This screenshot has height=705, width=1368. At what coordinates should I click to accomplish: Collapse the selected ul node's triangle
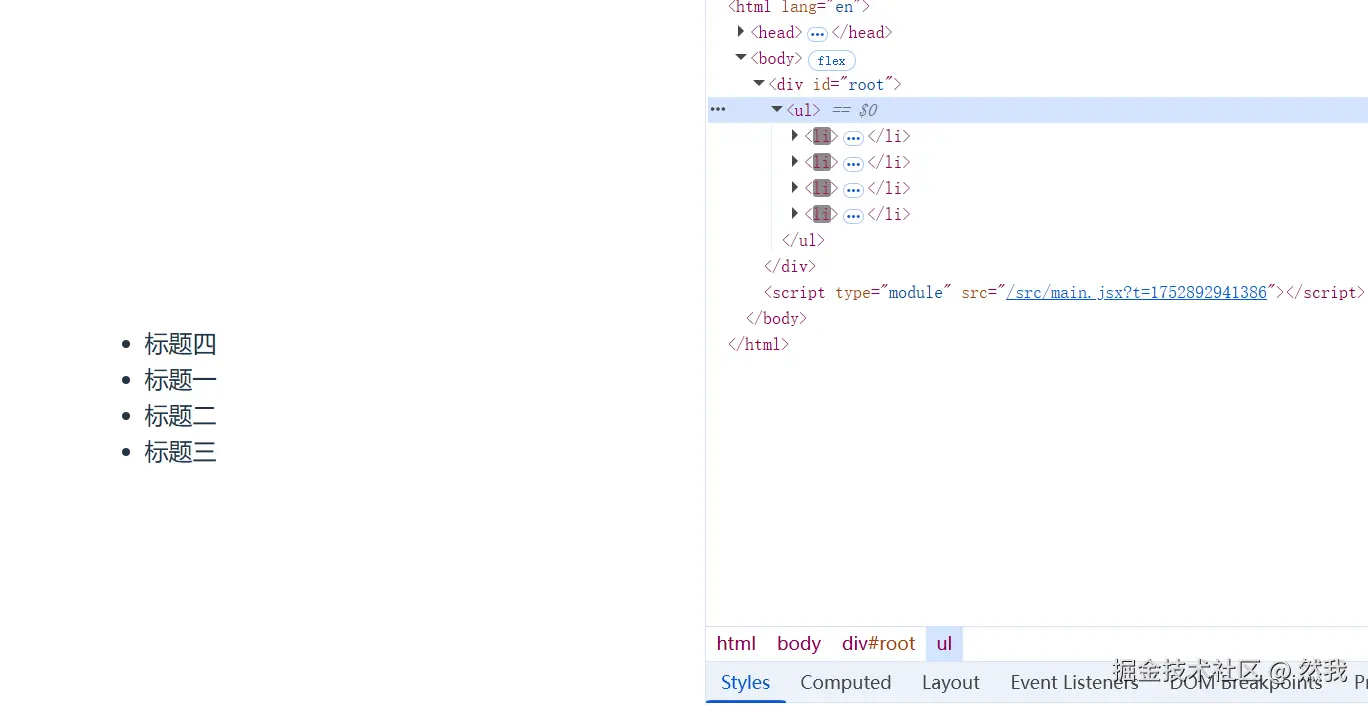click(x=777, y=110)
